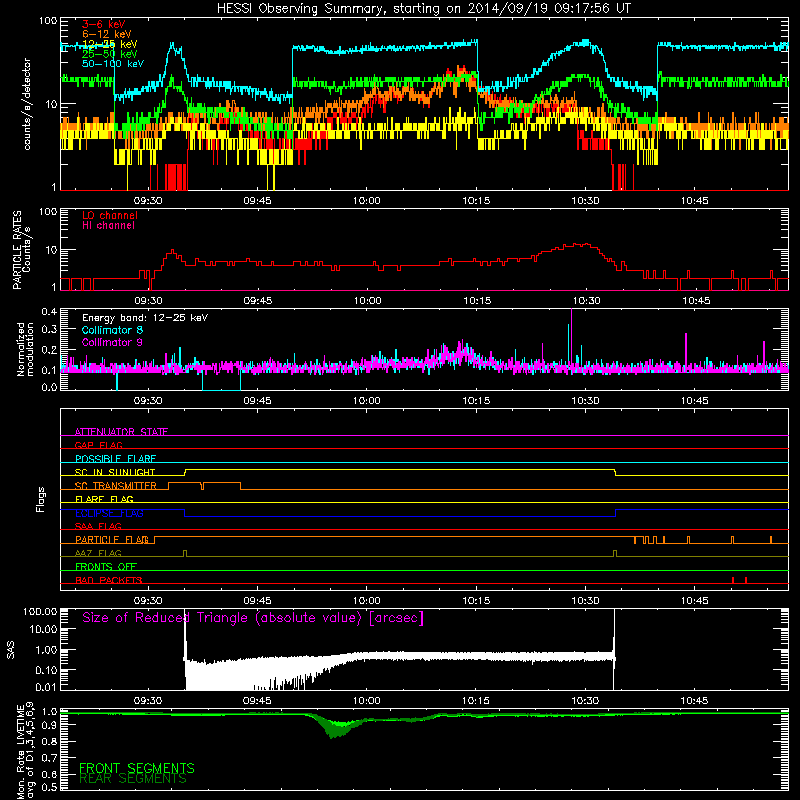Click the SAS axis label
Screen dimensions: 800x800
[11, 650]
